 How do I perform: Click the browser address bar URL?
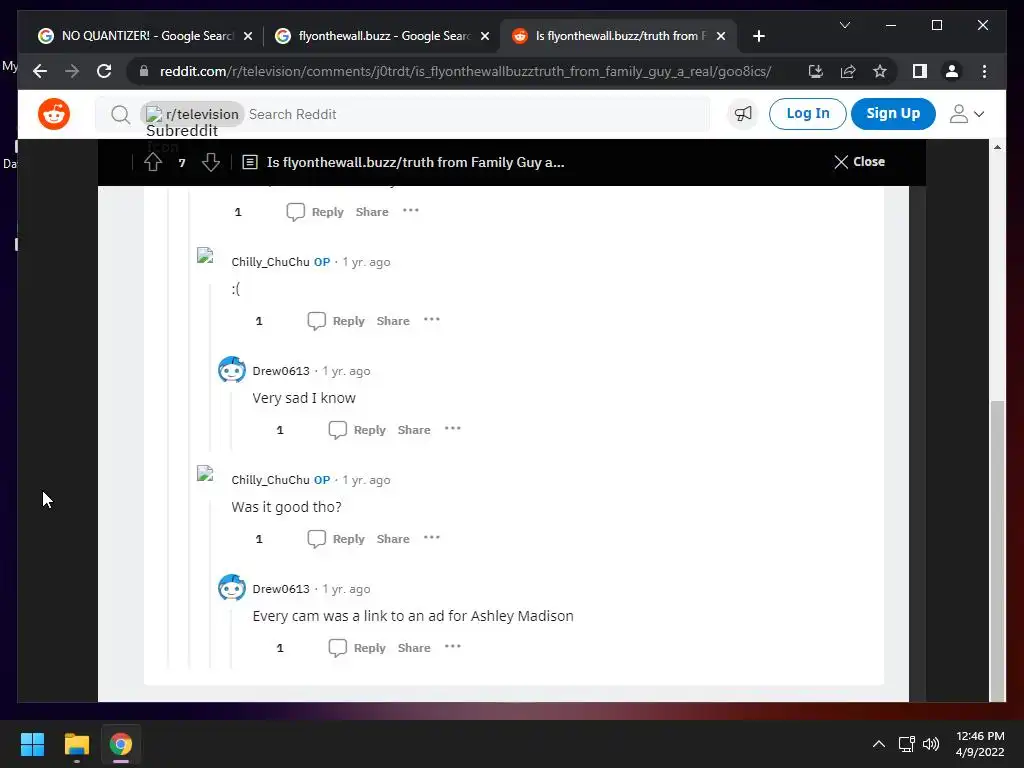(x=465, y=71)
